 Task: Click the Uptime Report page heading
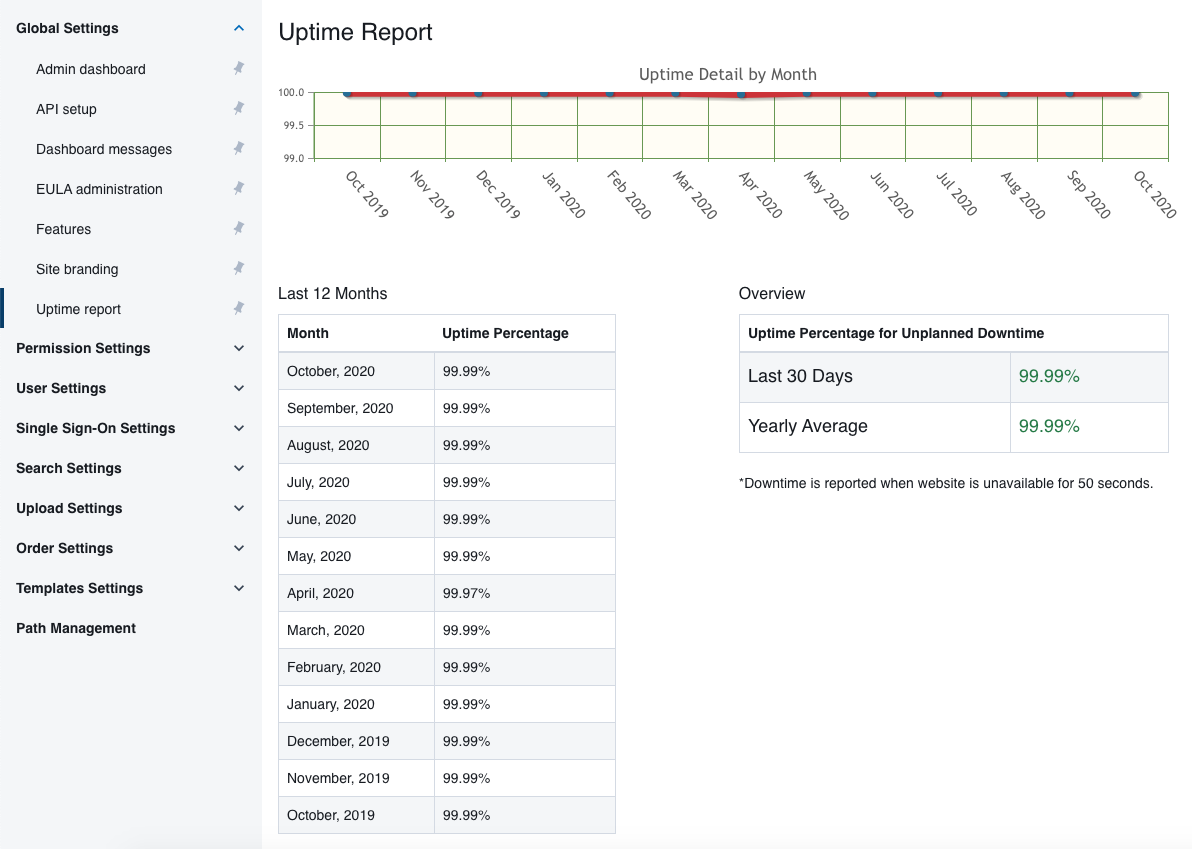pos(355,32)
